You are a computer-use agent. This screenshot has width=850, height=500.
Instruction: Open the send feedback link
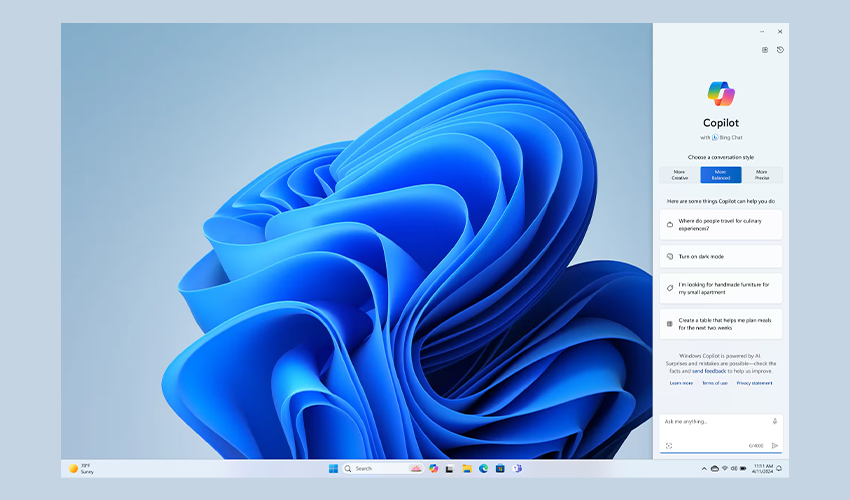tap(709, 371)
